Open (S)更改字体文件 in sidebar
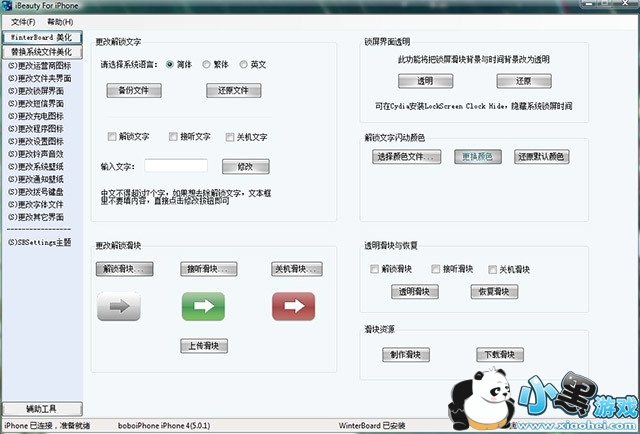The image size is (640, 434). (x=36, y=205)
